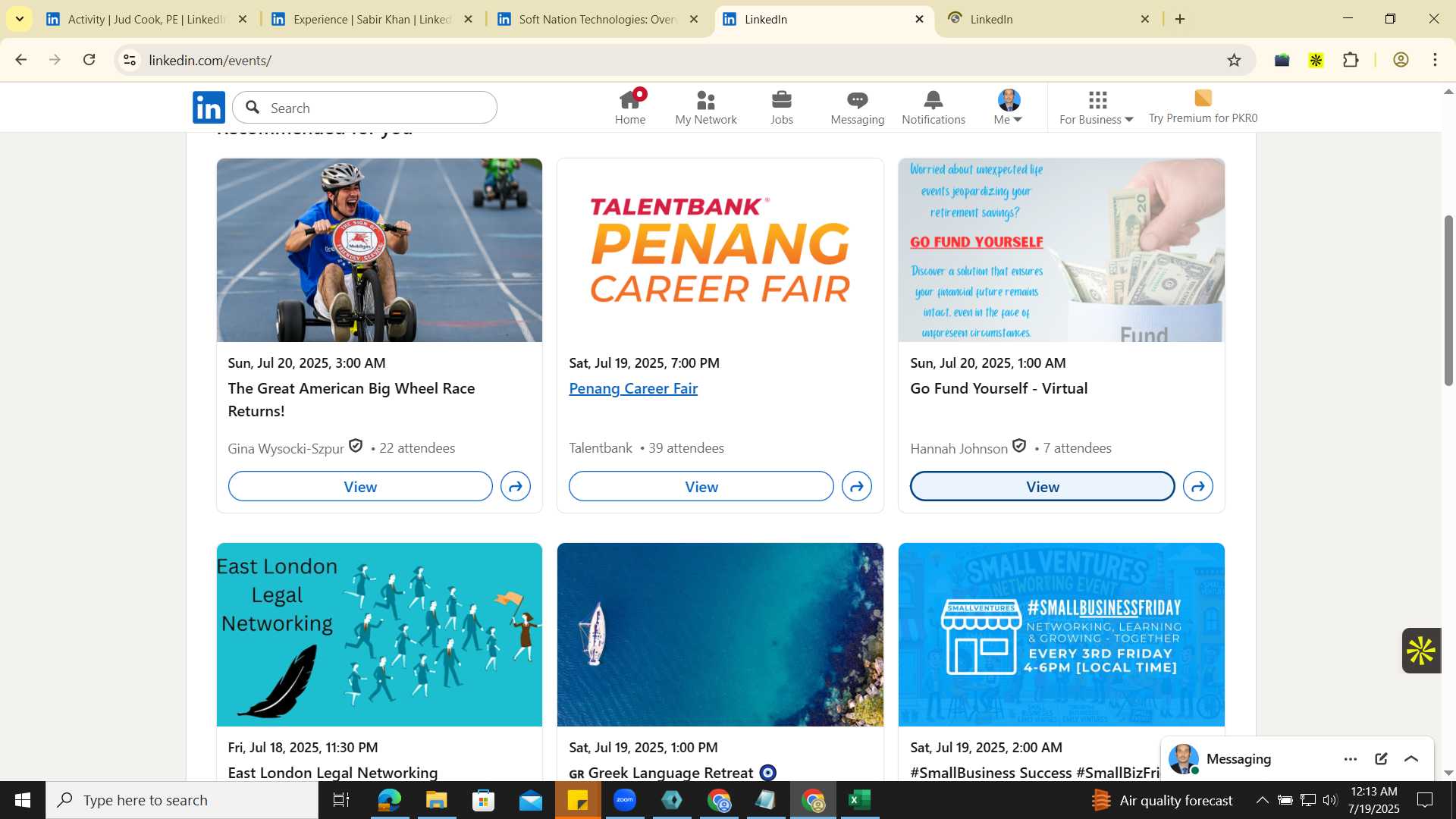Open tab search dropdown arrow
Screen dimensions: 1456x819
pyautogui.click(x=19, y=19)
